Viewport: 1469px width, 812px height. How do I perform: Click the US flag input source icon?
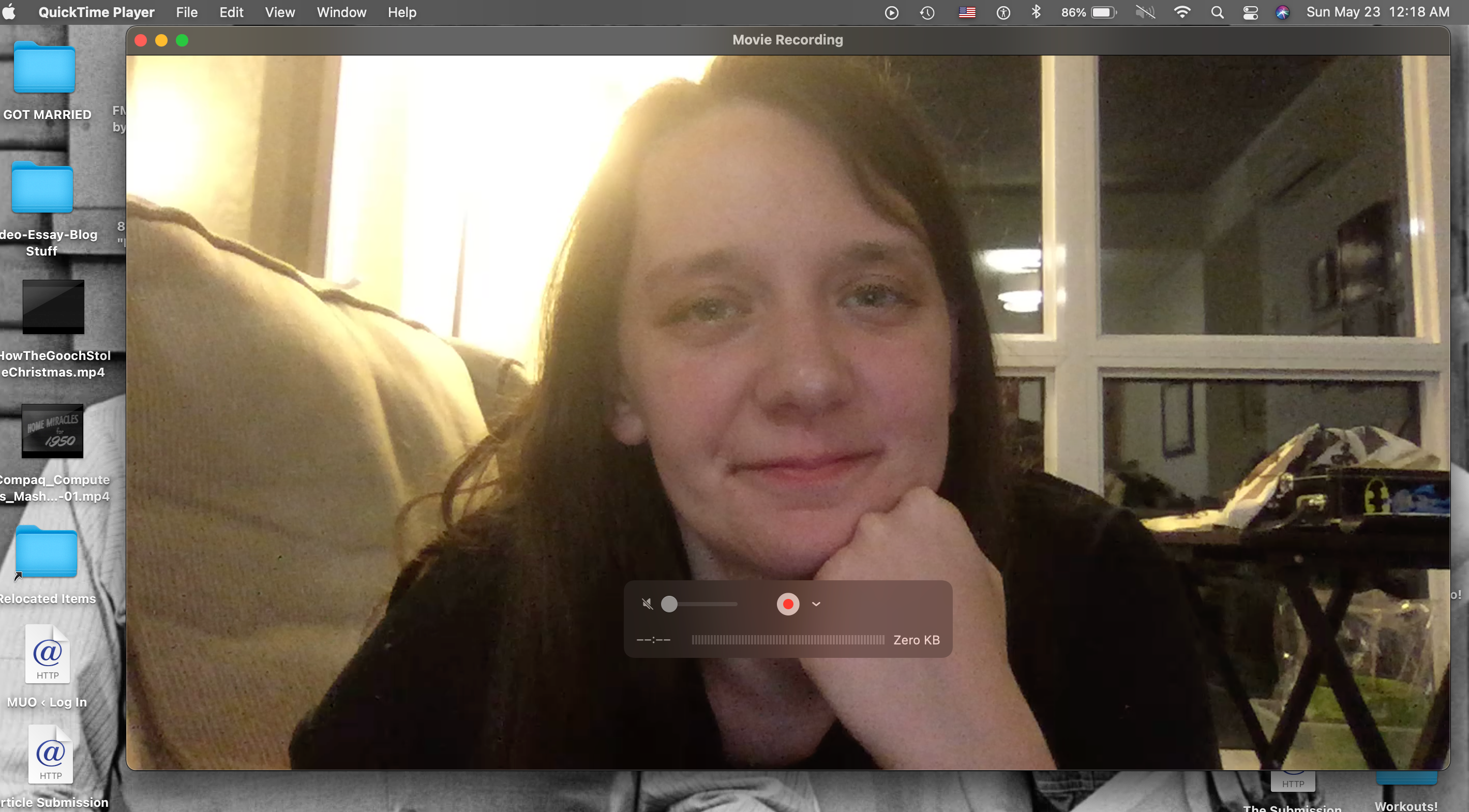967,12
